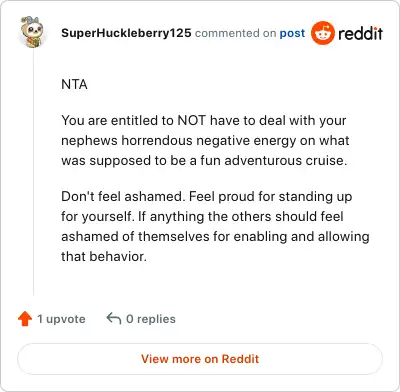Select the "1 upvote" count label
The width and height of the screenshot is (400, 392).
[61, 319]
